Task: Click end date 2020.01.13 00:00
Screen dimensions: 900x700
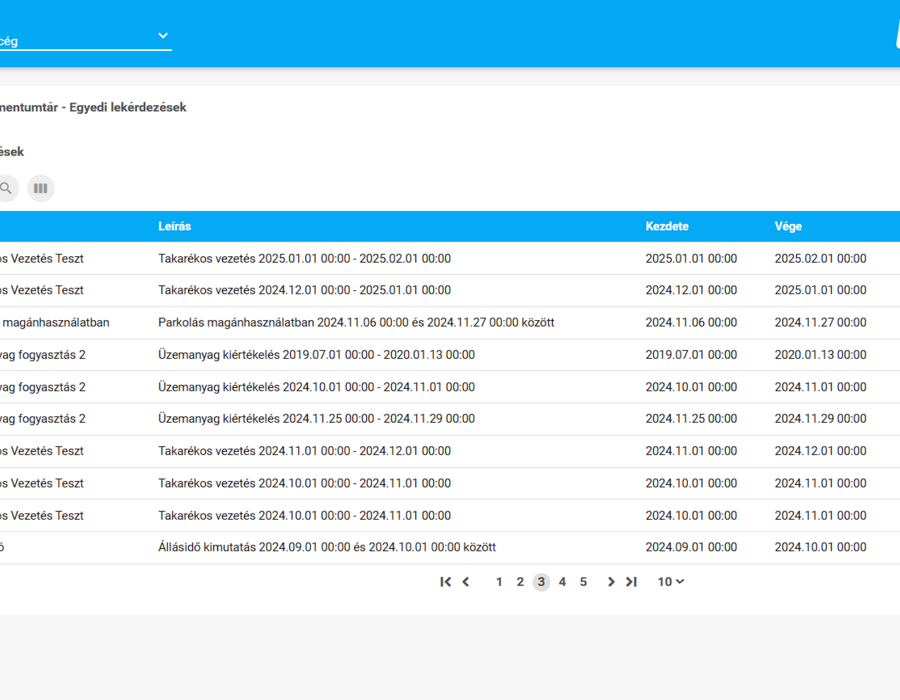Action: [821, 355]
